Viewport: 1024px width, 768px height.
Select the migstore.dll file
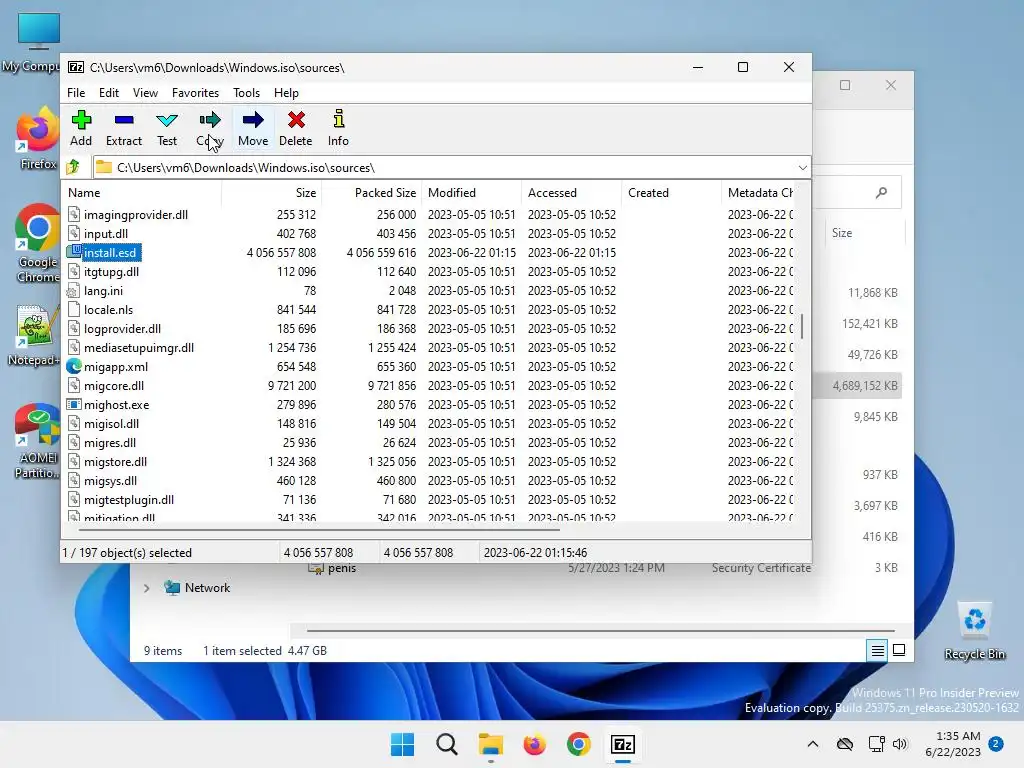pos(115,462)
